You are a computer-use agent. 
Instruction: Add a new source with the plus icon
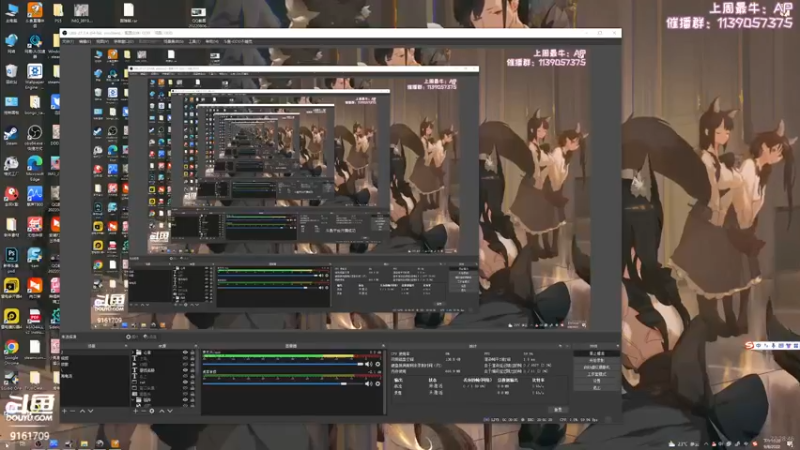(136, 411)
